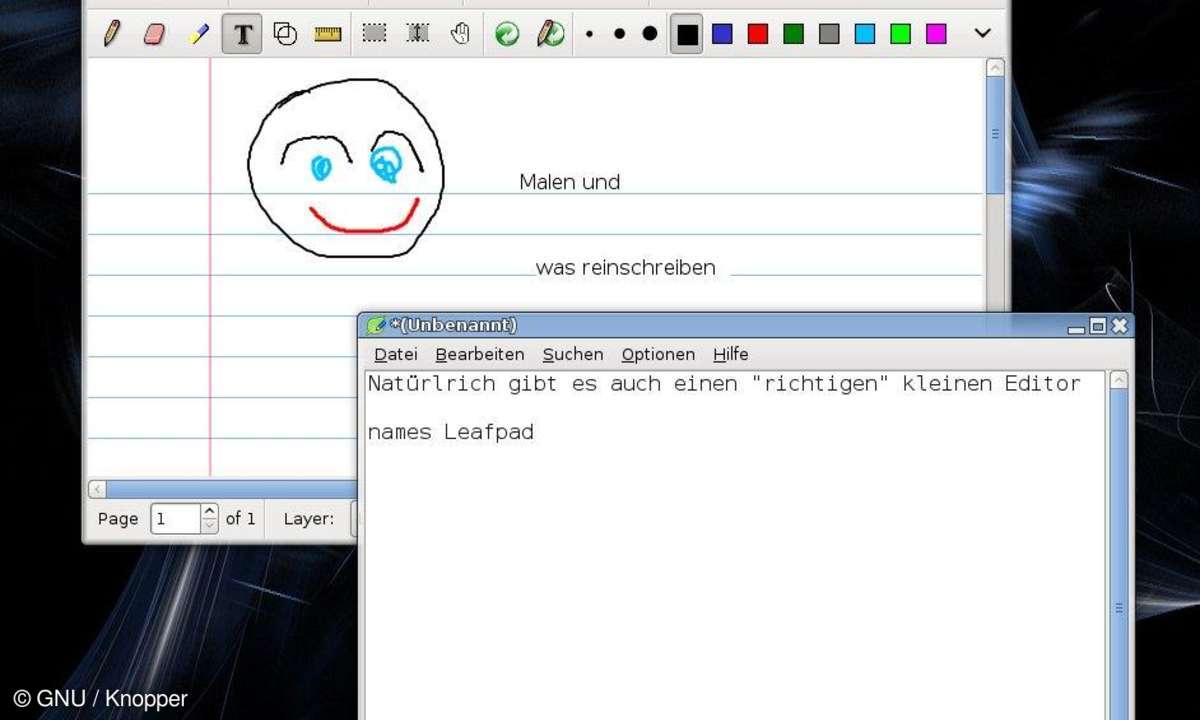Close the Leafpad (Unbenannt) window

(1120, 326)
